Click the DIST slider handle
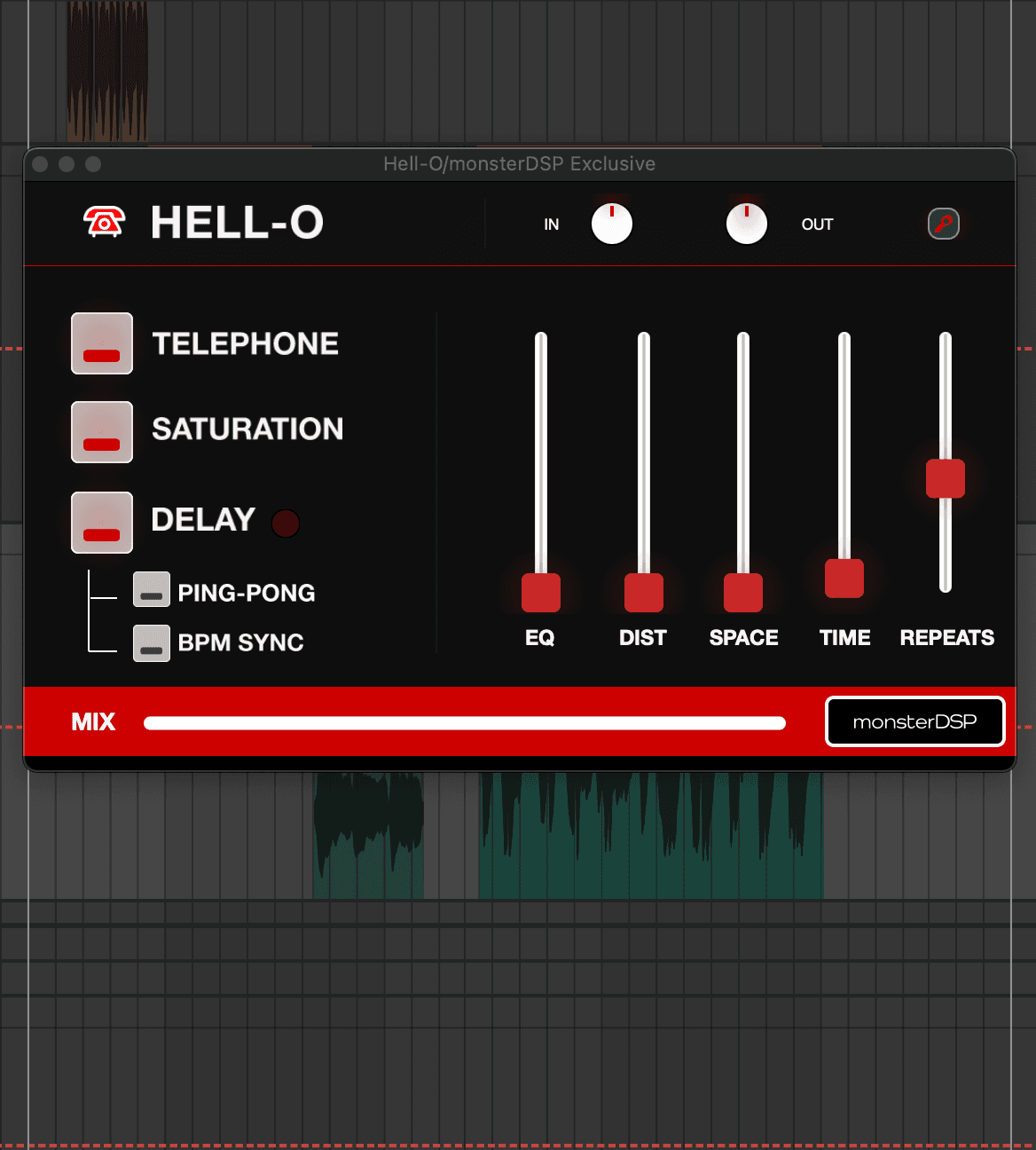This screenshot has height=1150, width=1036. point(644,593)
